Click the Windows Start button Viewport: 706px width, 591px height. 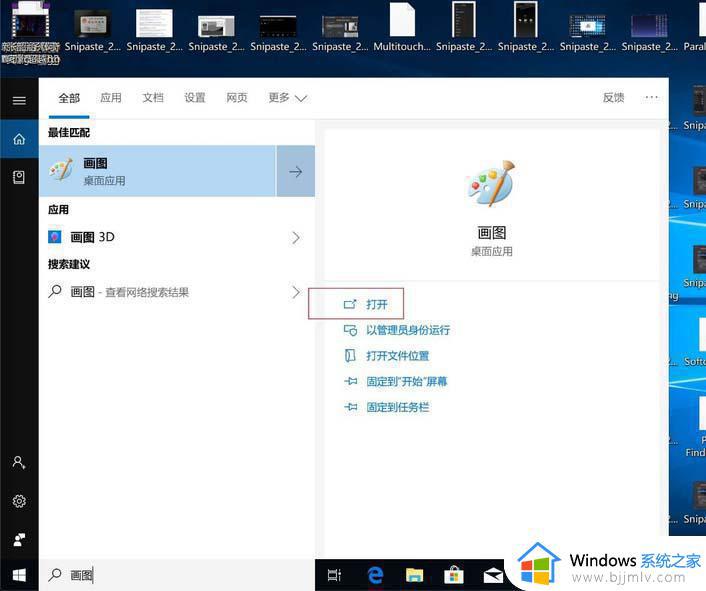(19, 575)
